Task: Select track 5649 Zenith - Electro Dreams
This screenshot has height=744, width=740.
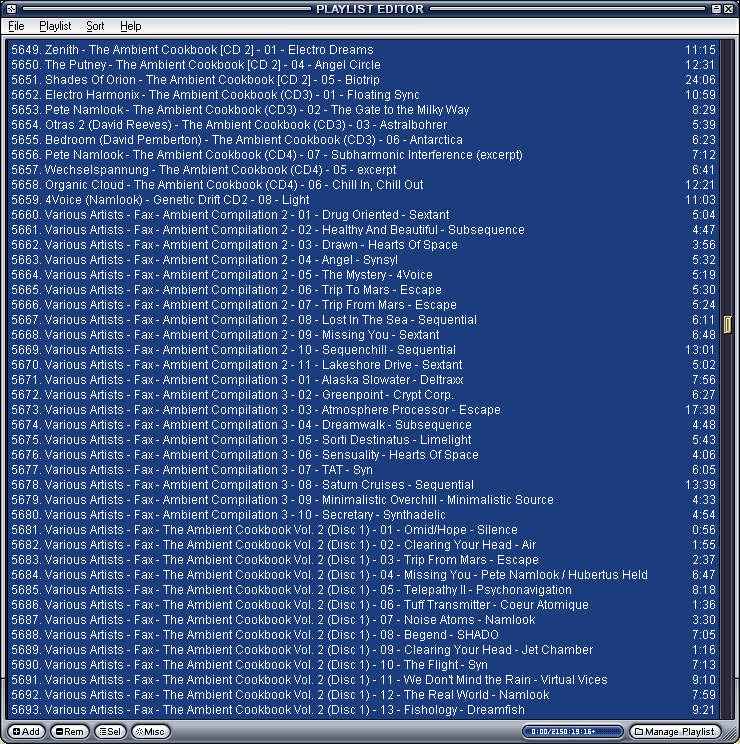Action: [363, 49]
